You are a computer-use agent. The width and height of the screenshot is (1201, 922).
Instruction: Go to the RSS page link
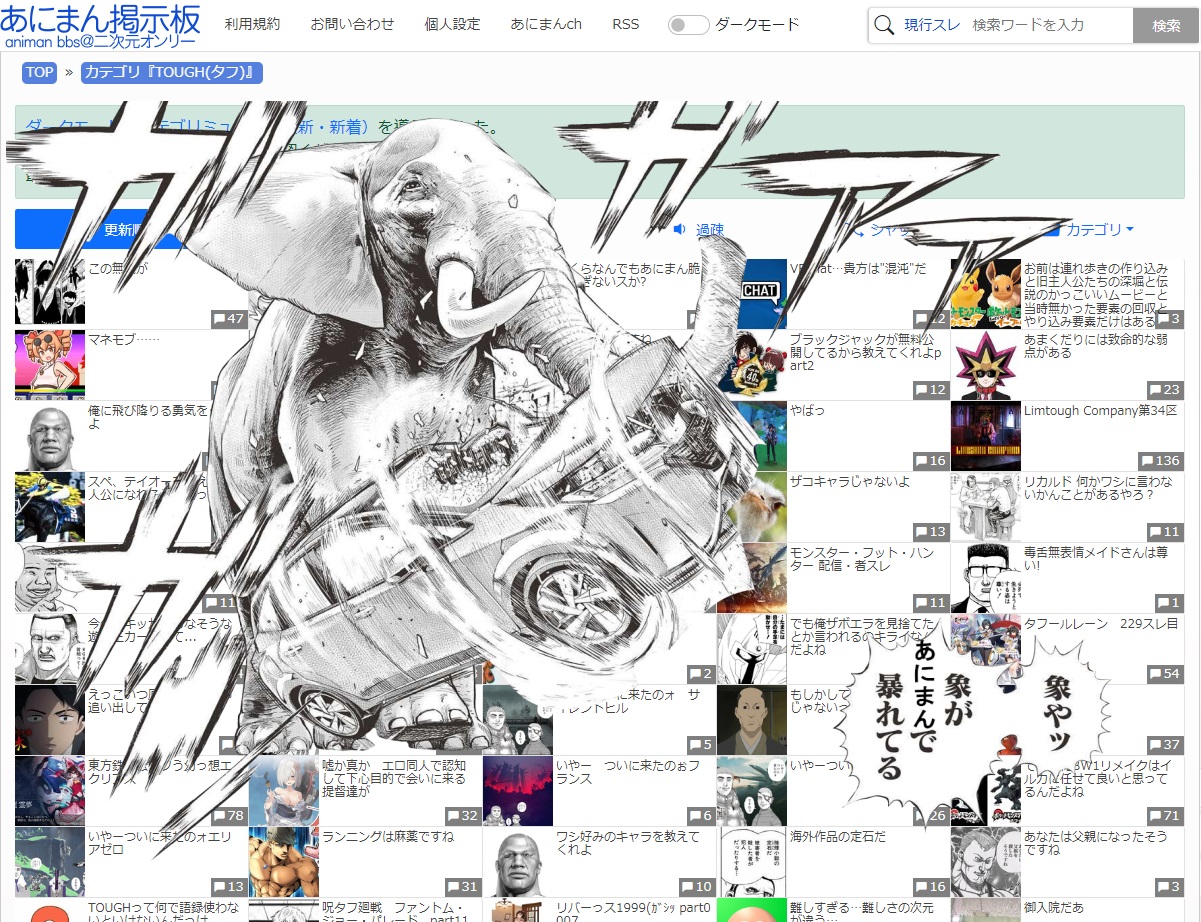point(625,24)
